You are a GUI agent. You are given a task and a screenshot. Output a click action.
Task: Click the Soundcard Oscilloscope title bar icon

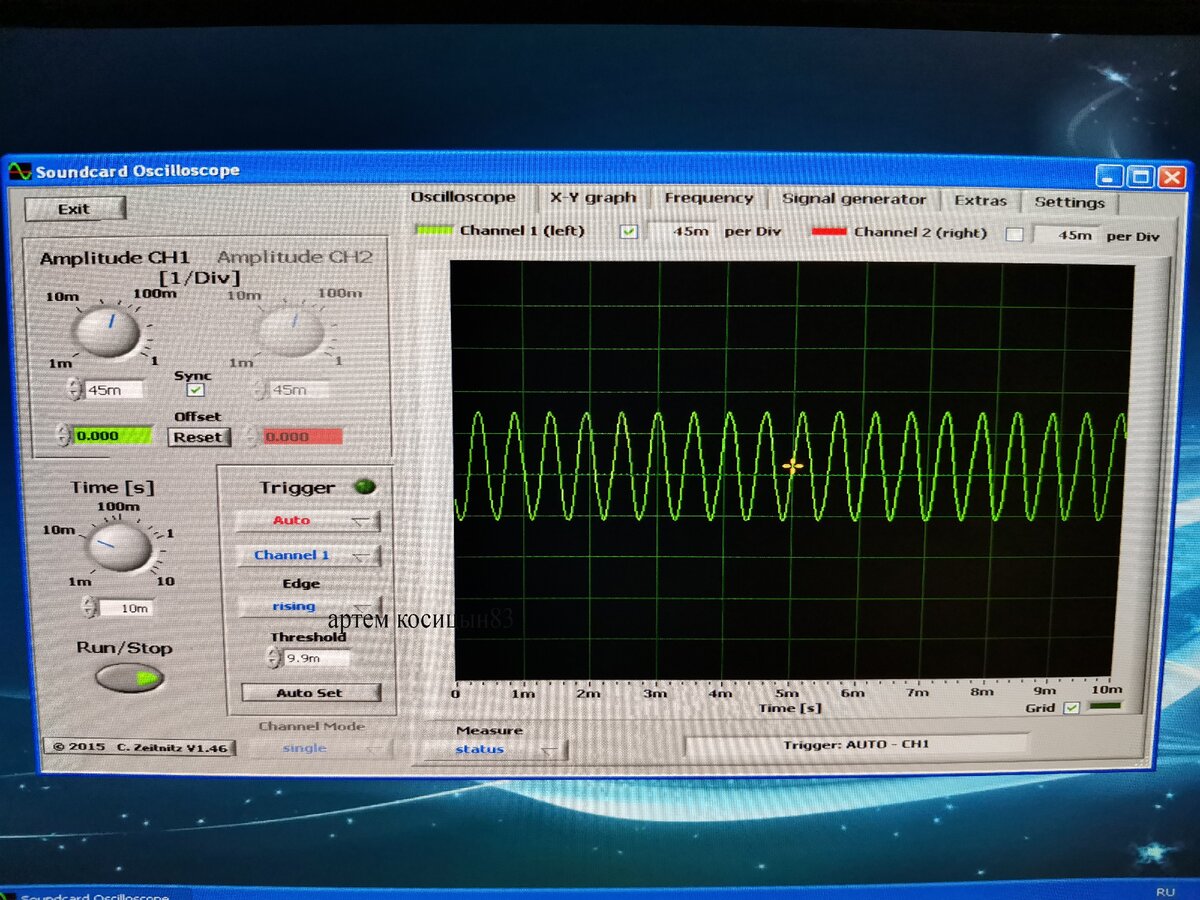(x=20, y=171)
